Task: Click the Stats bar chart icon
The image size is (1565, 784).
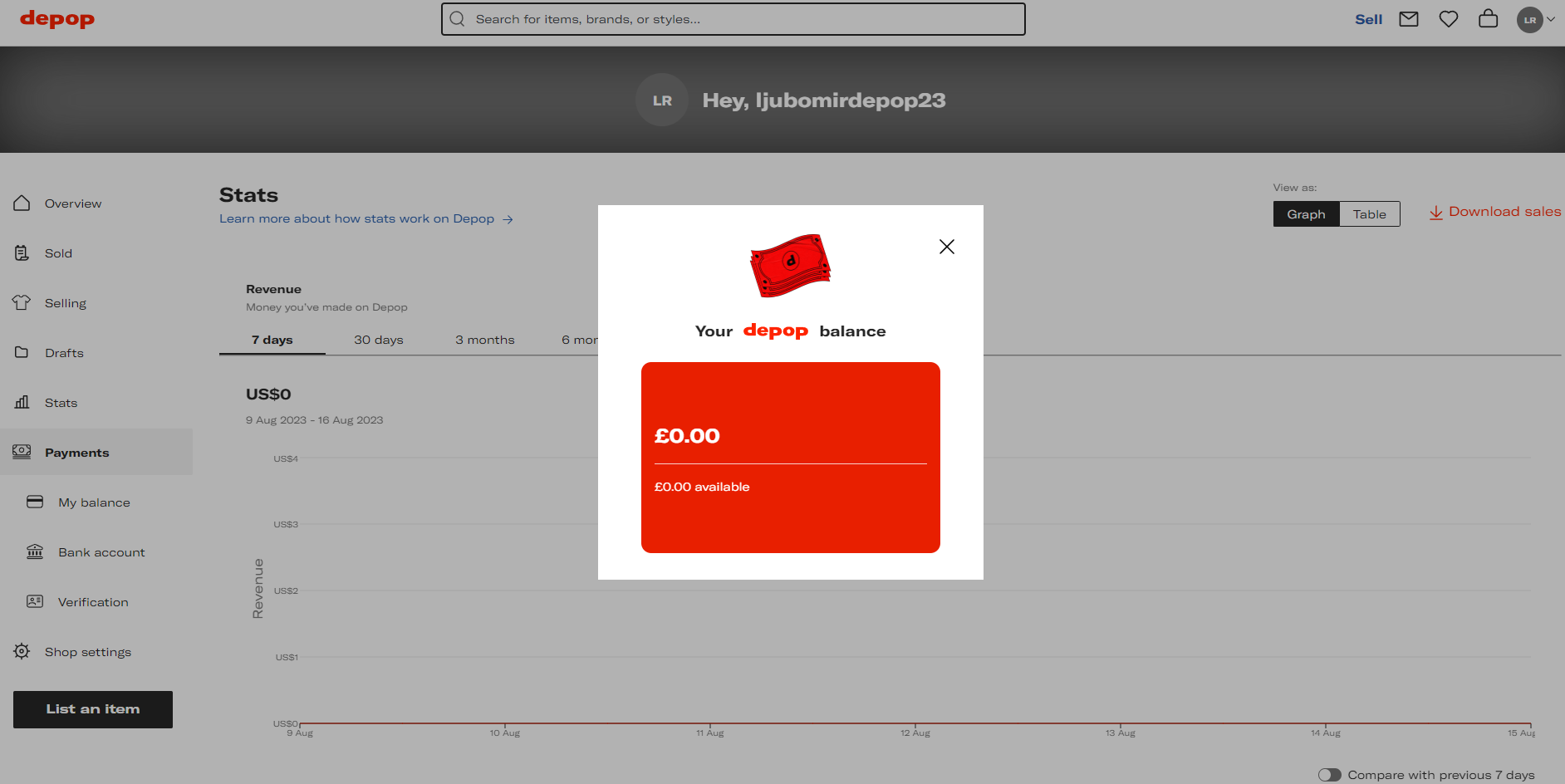Action: (22, 402)
